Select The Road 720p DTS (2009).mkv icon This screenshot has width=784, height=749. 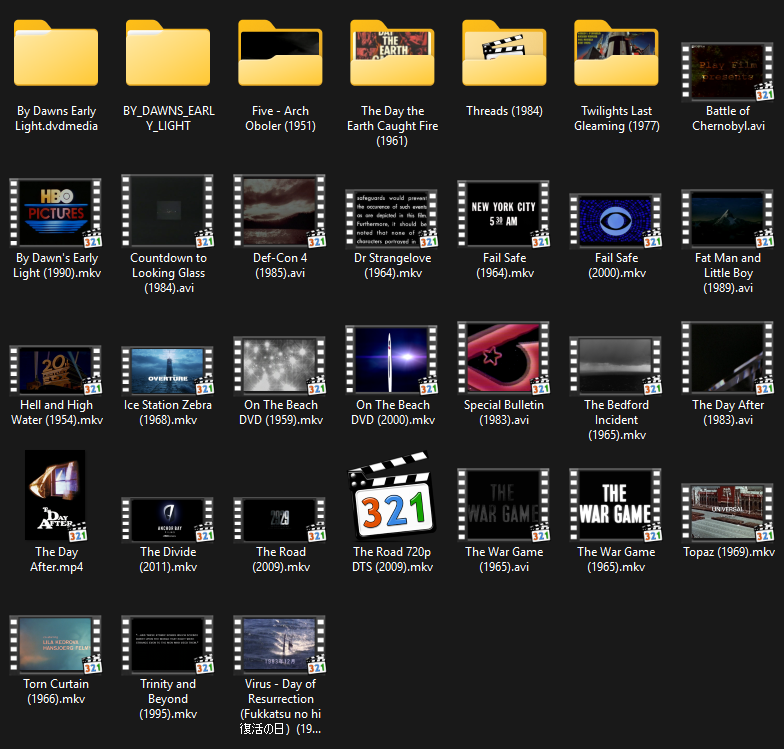click(x=392, y=495)
